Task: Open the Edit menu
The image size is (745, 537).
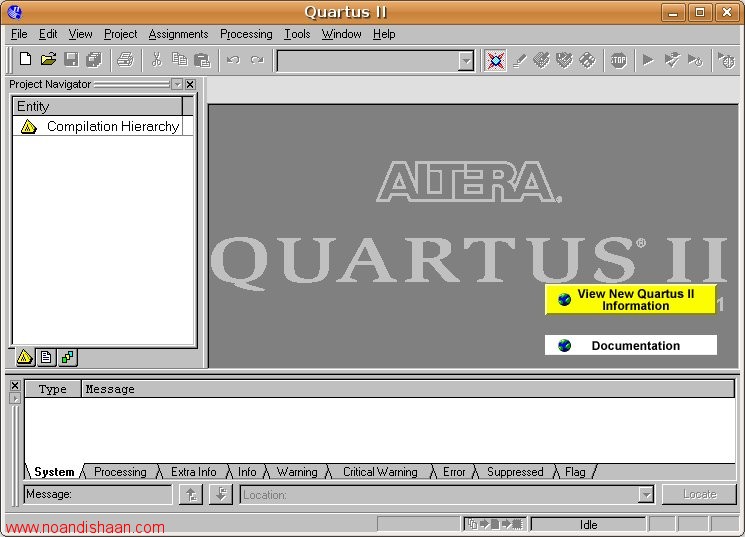Action: point(48,34)
